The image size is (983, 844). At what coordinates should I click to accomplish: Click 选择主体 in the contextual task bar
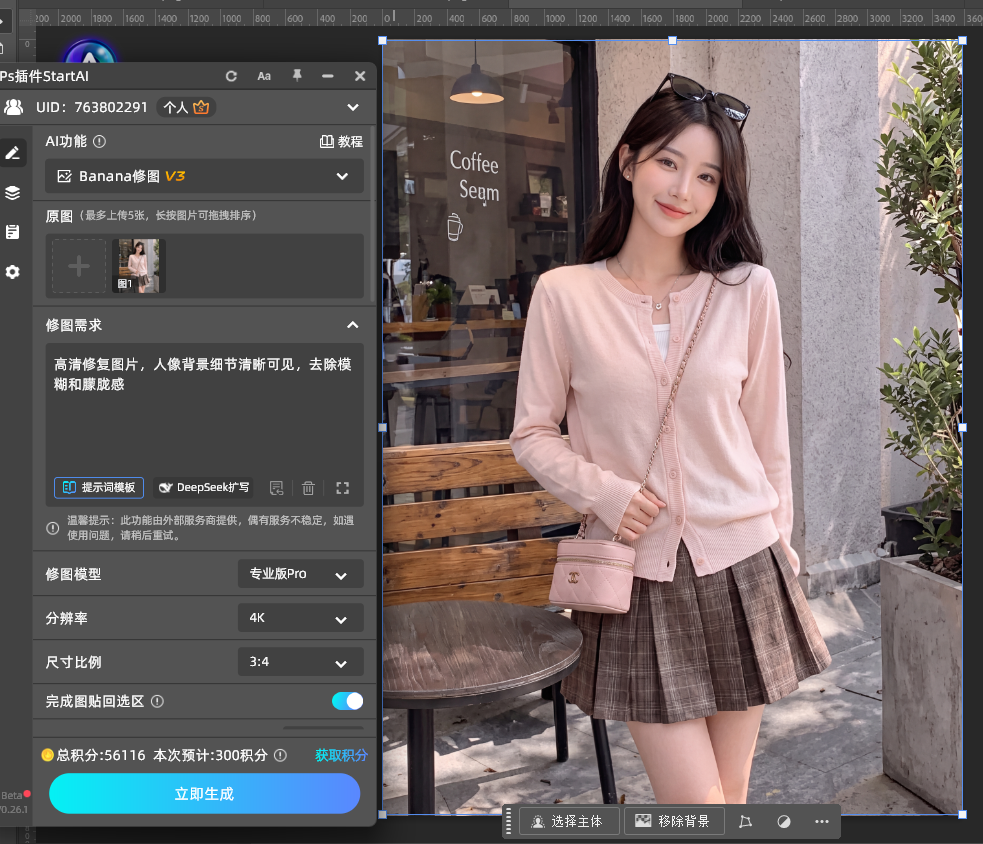[x=569, y=821]
